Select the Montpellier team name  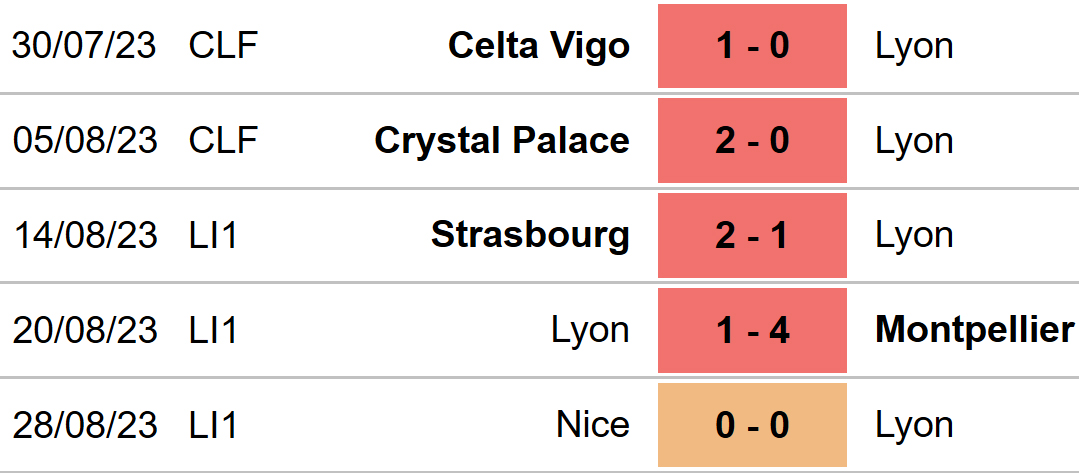pos(974,330)
